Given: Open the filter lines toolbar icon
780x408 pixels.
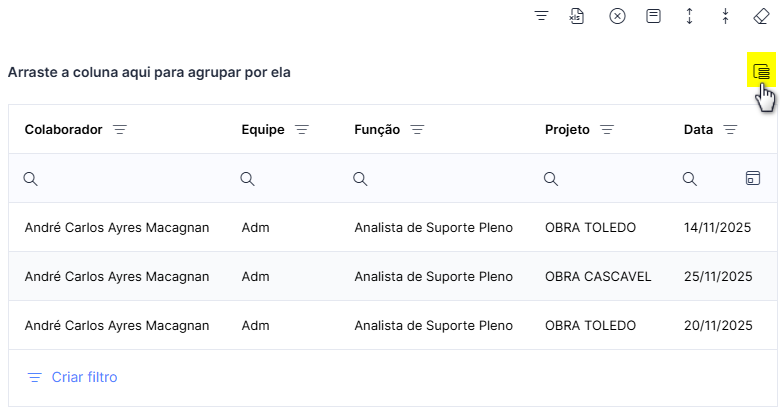Looking at the screenshot, I should tap(541, 16).
